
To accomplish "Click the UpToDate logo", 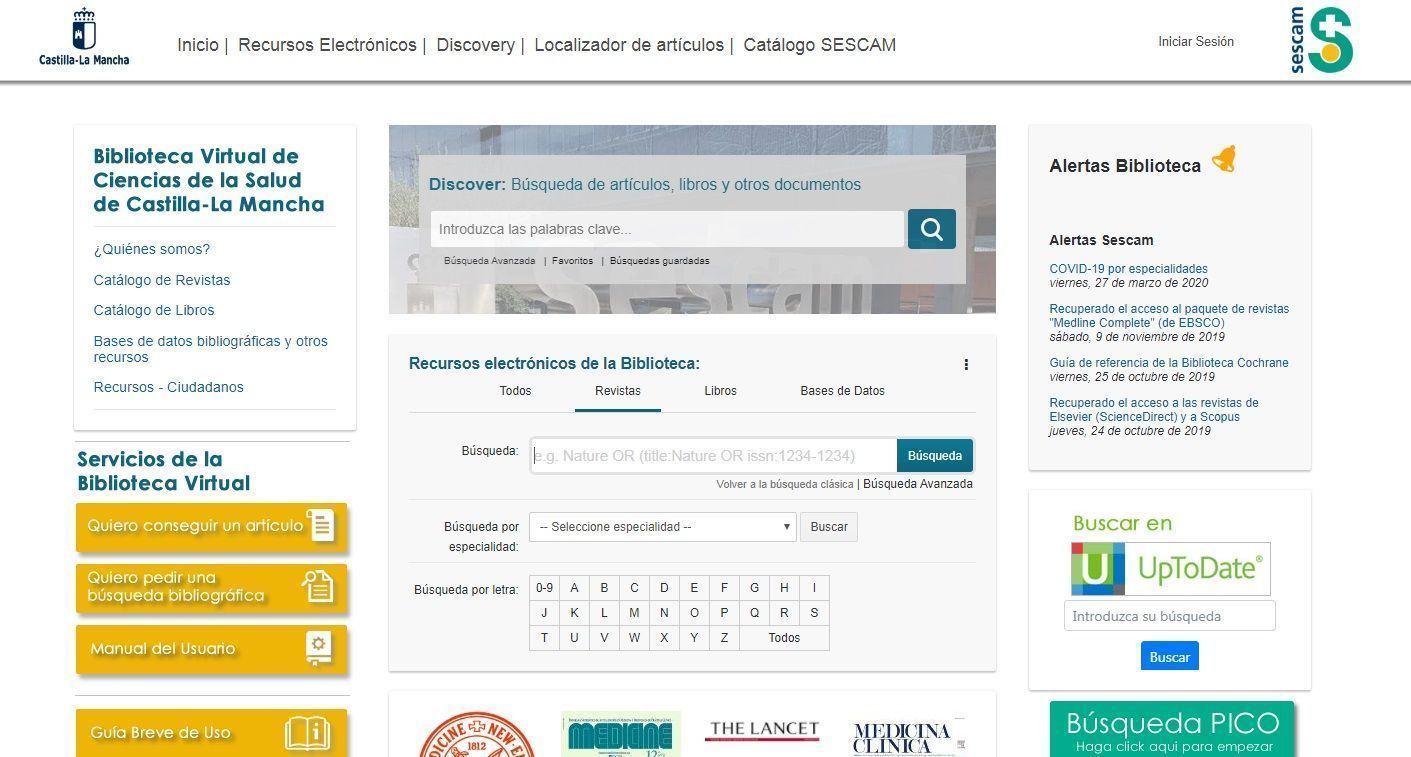I will (x=1170, y=569).
